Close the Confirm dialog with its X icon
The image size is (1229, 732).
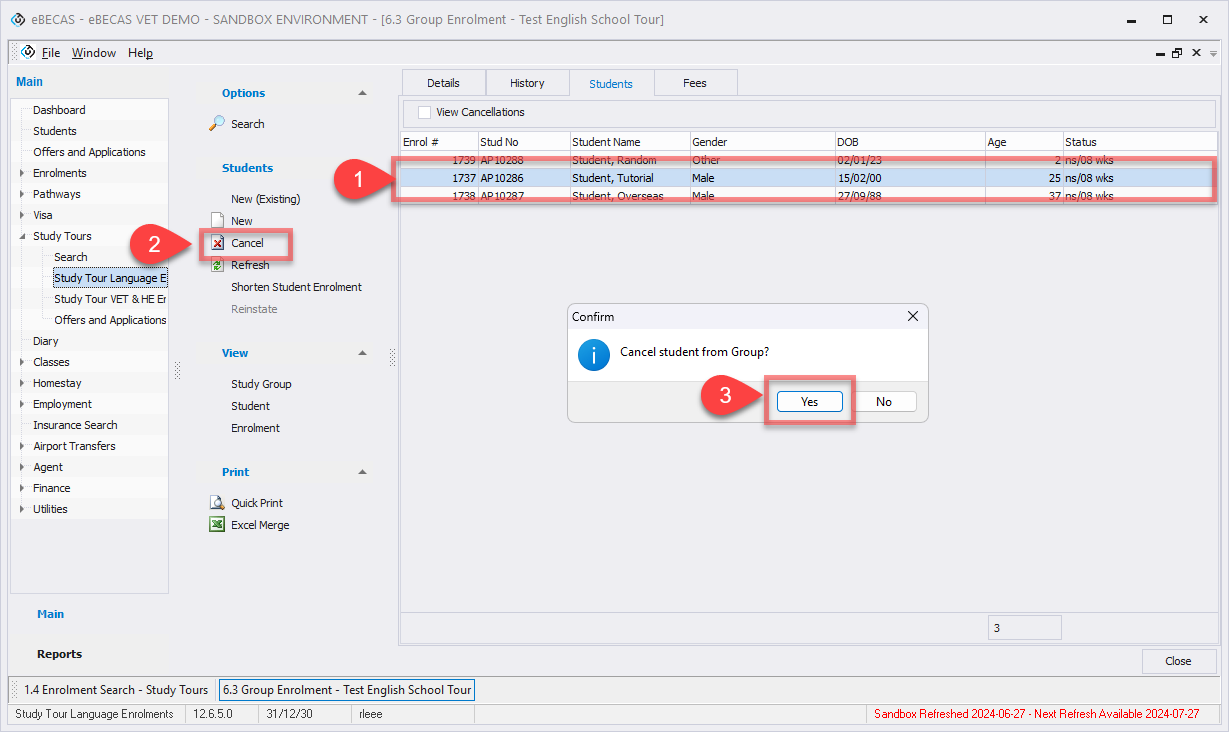tap(912, 317)
